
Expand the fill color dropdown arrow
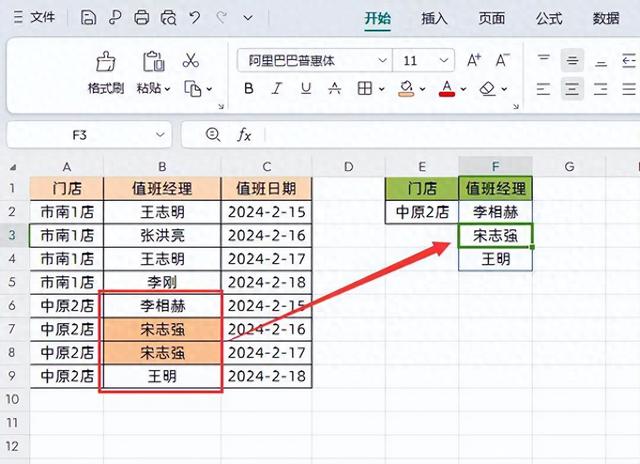pyautogui.click(x=422, y=89)
